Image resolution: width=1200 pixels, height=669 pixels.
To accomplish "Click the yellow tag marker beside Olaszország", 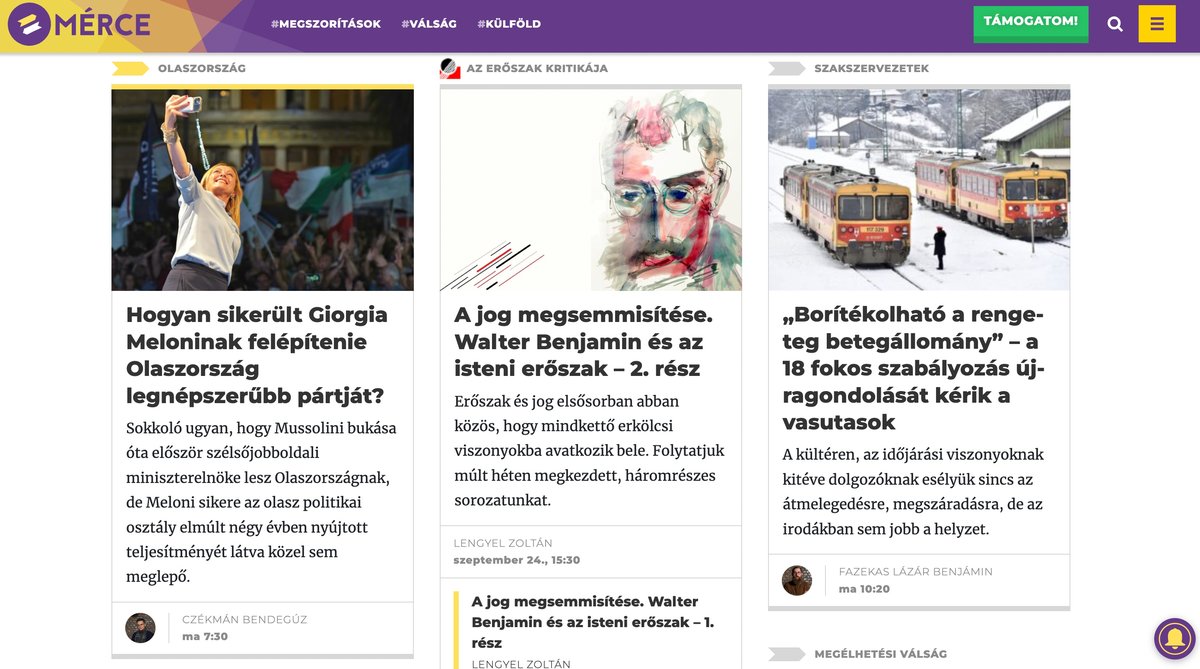I will (130, 68).
